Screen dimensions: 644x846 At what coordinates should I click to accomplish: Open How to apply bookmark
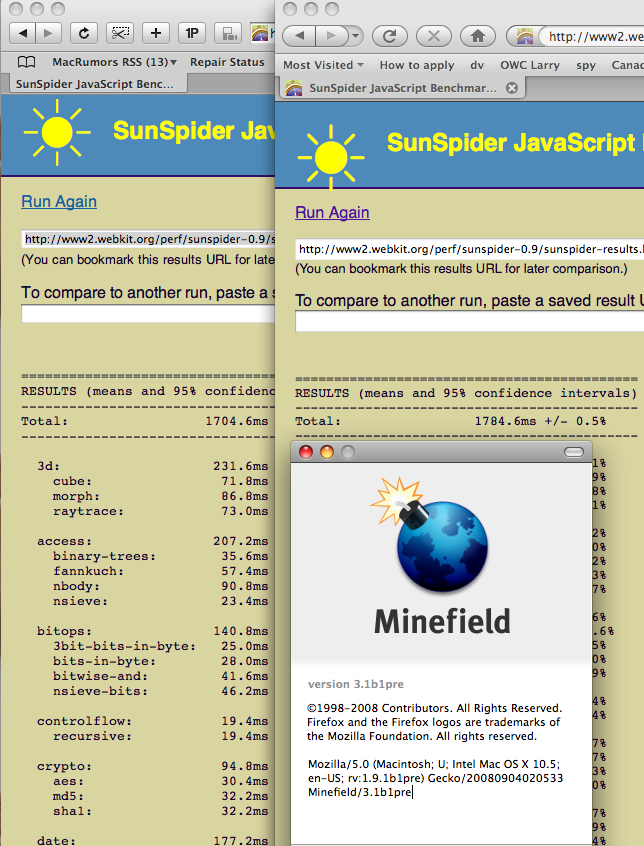click(417, 65)
